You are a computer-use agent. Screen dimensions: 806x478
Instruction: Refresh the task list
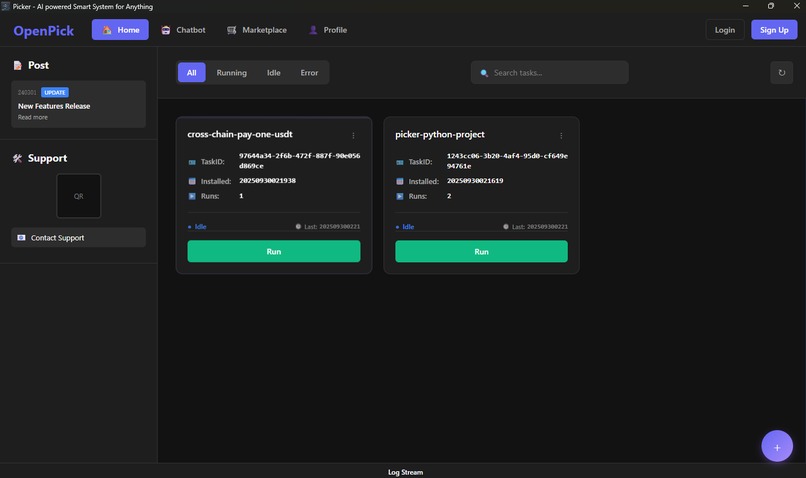(781, 72)
